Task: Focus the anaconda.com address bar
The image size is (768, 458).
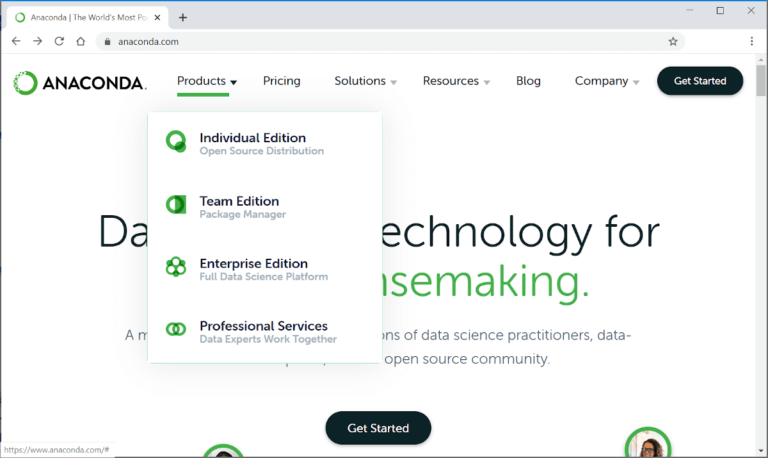Action: pyautogui.click(x=380, y=41)
